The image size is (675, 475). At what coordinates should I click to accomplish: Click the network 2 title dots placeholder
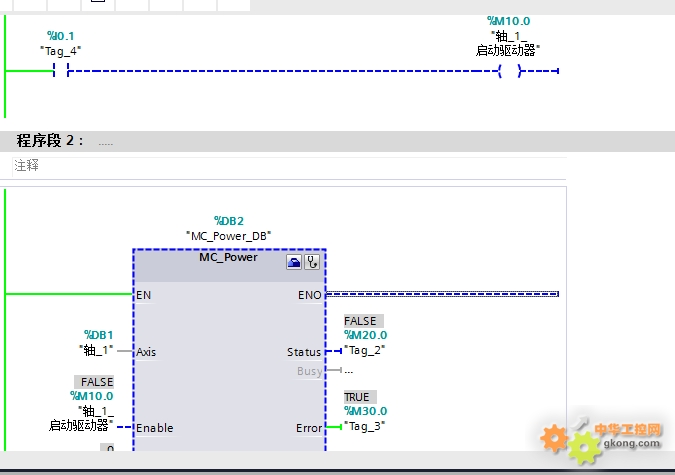coord(105,142)
